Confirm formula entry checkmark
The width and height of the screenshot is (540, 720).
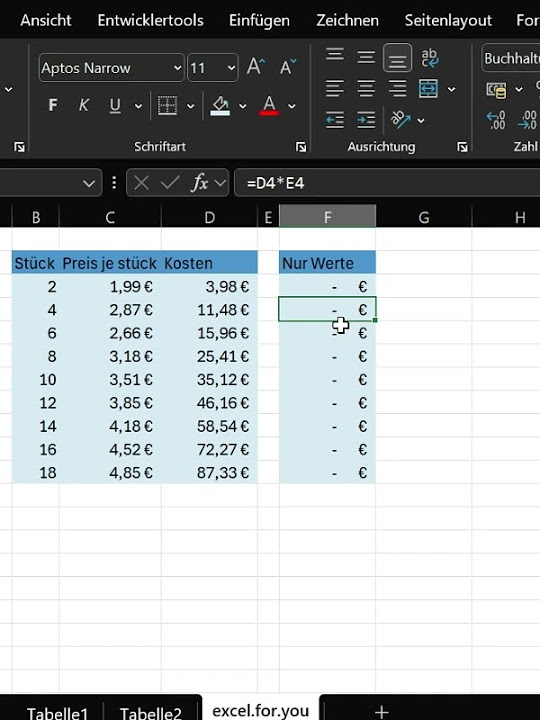coord(170,183)
